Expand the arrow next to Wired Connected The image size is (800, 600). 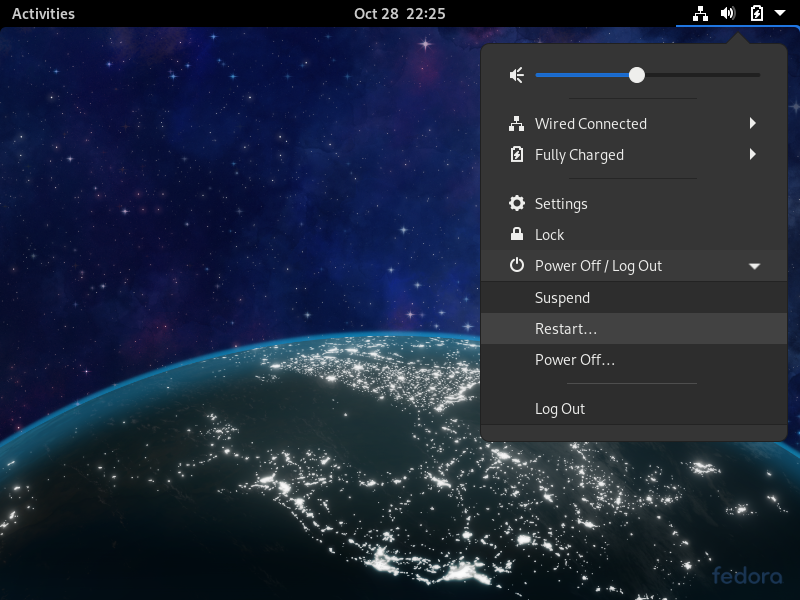tap(753, 123)
